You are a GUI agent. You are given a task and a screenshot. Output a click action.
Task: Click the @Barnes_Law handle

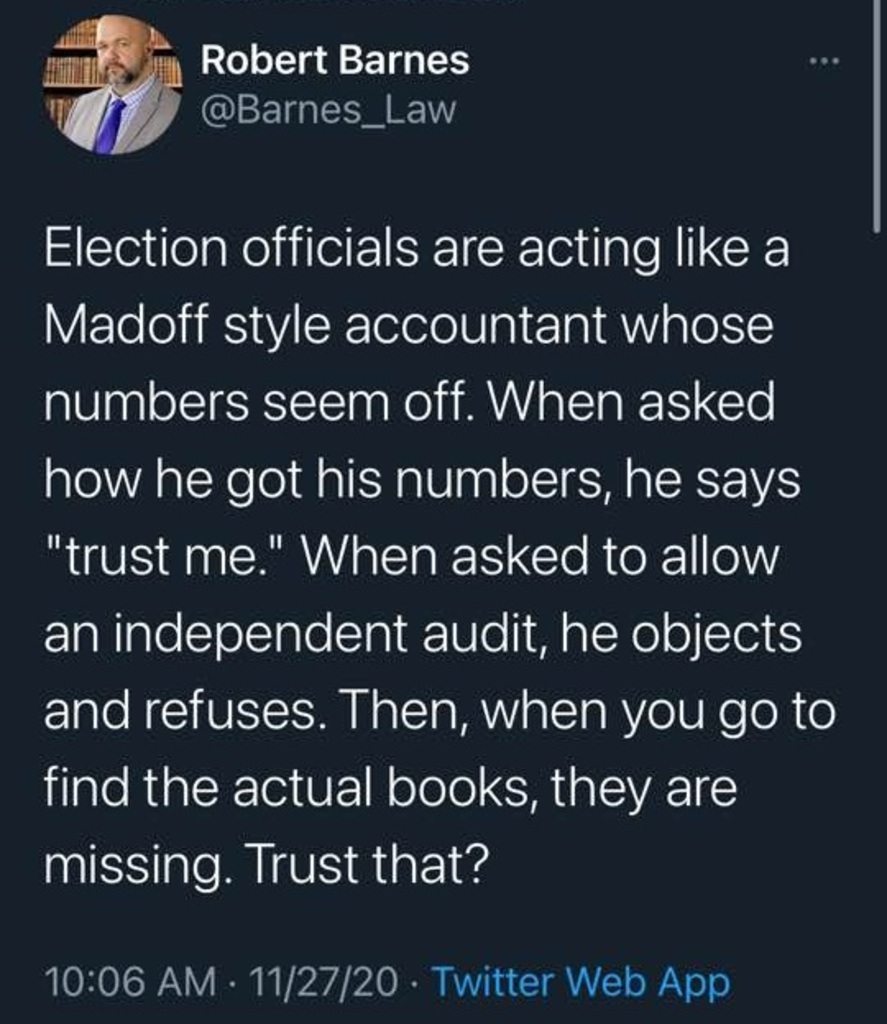click(329, 109)
